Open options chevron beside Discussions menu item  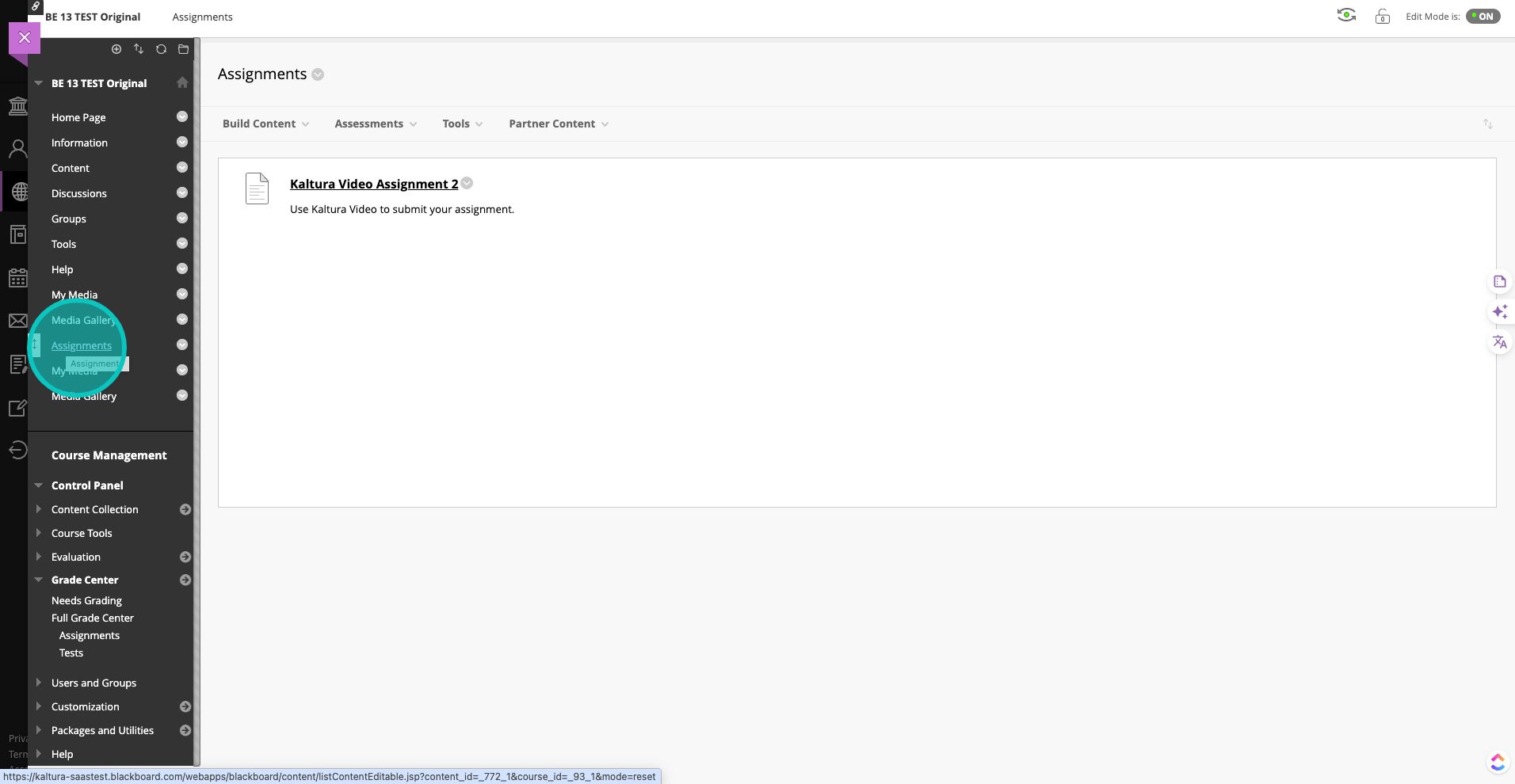tap(182, 193)
